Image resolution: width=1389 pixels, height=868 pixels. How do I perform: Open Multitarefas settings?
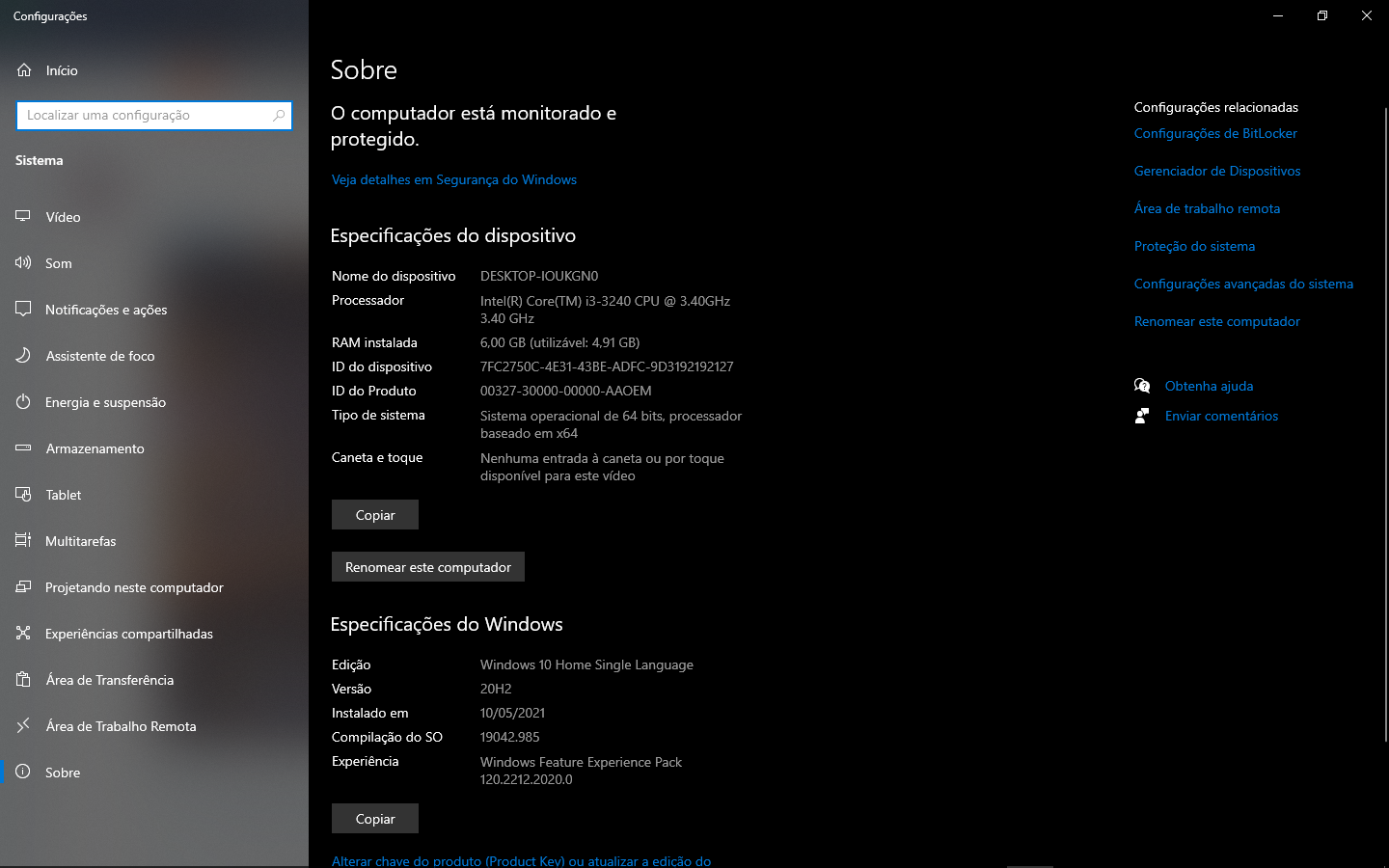tap(154, 541)
